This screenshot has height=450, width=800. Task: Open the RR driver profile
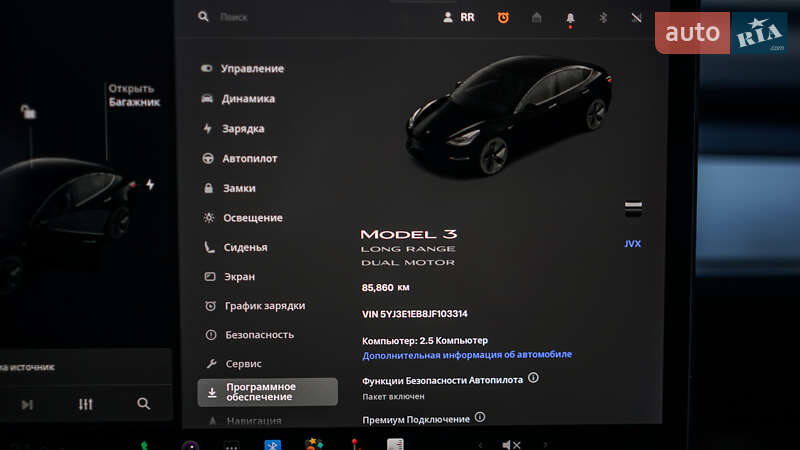coord(459,17)
